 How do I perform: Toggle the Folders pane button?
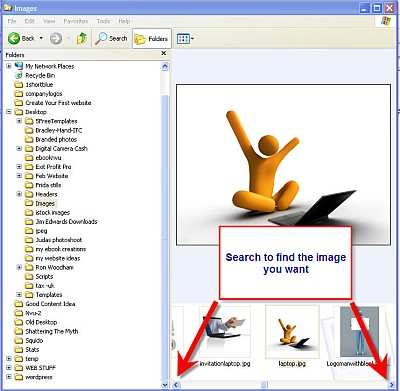click(x=152, y=39)
